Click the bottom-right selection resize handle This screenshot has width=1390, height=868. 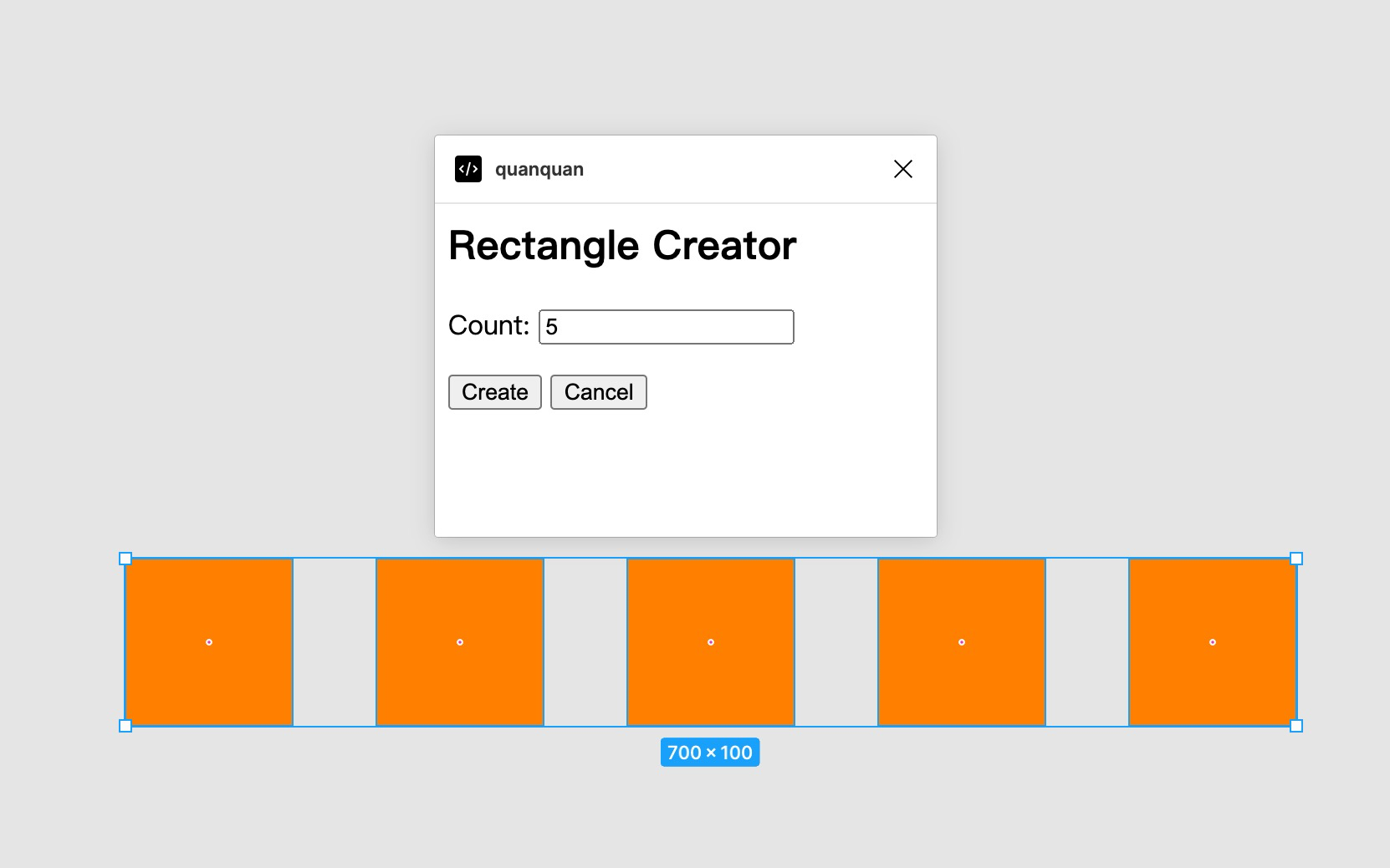[x=1296, y=726]
